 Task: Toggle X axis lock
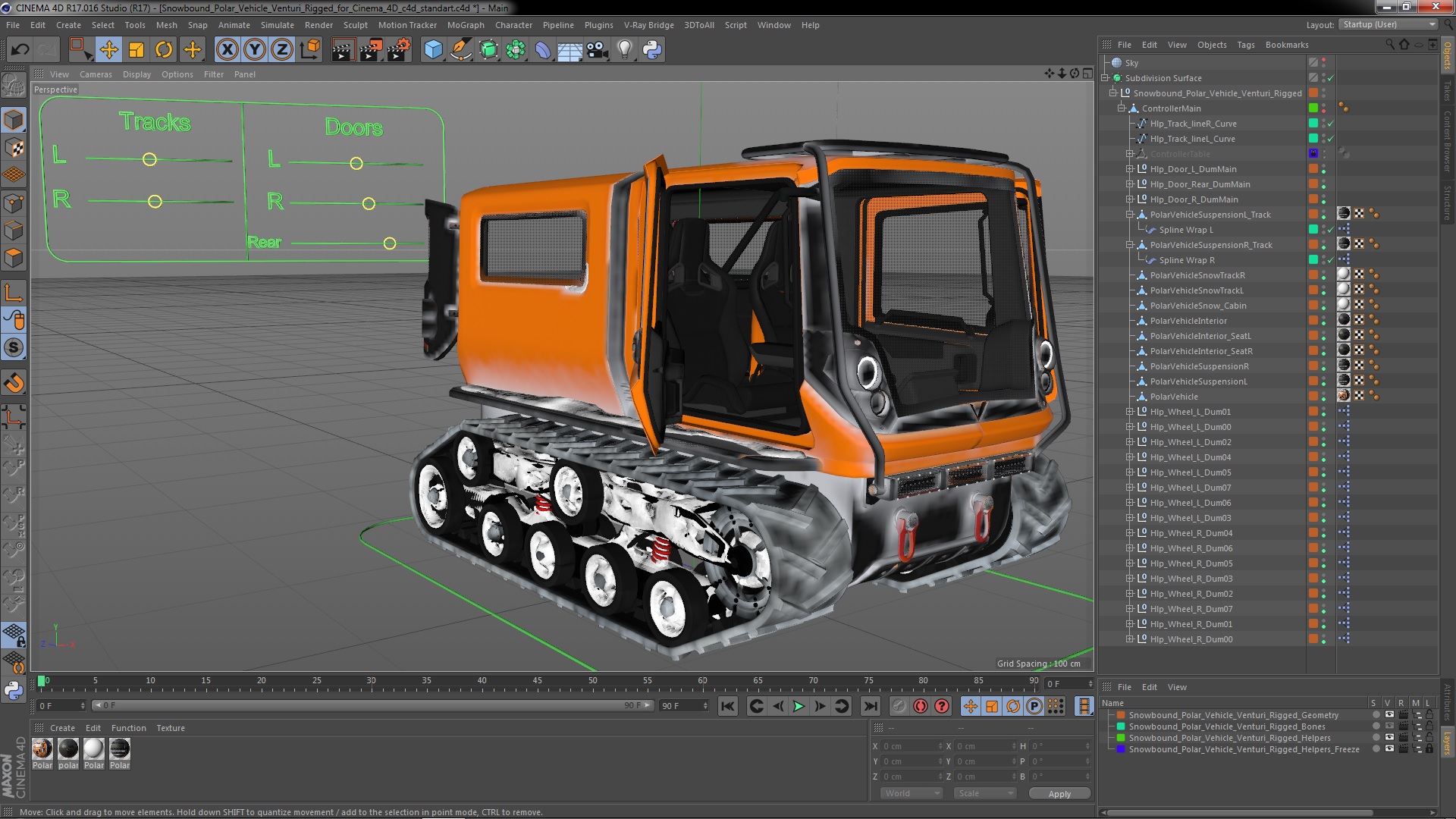click(x=227, y=50)
